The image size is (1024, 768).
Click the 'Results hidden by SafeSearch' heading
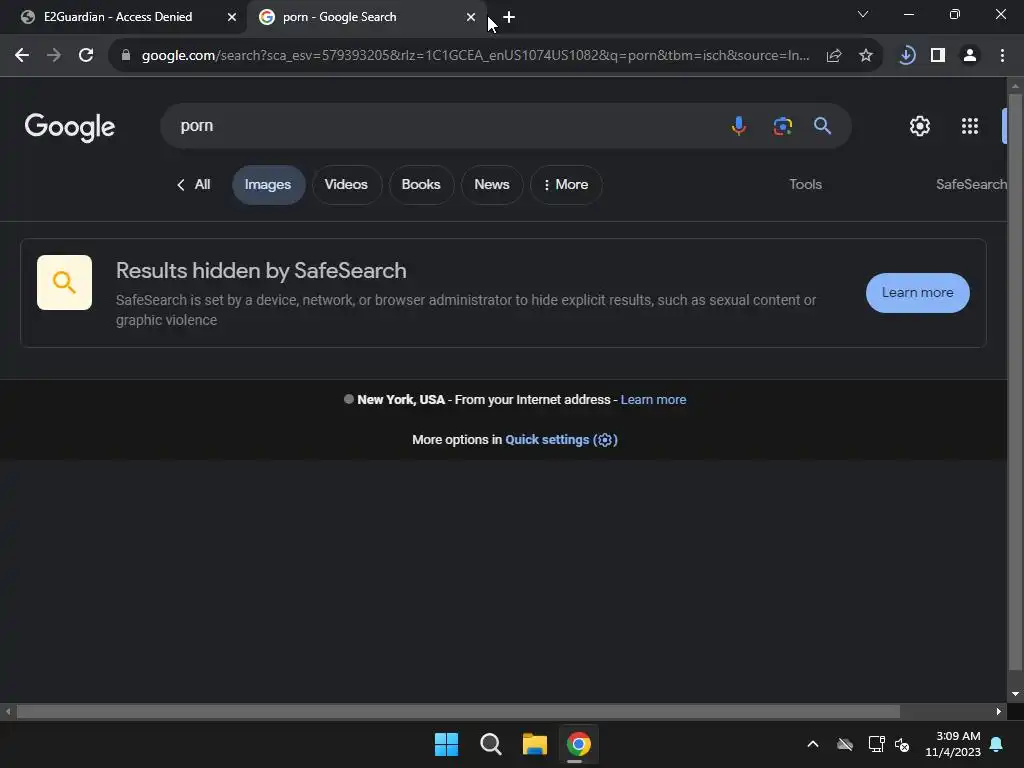point(261,270)
